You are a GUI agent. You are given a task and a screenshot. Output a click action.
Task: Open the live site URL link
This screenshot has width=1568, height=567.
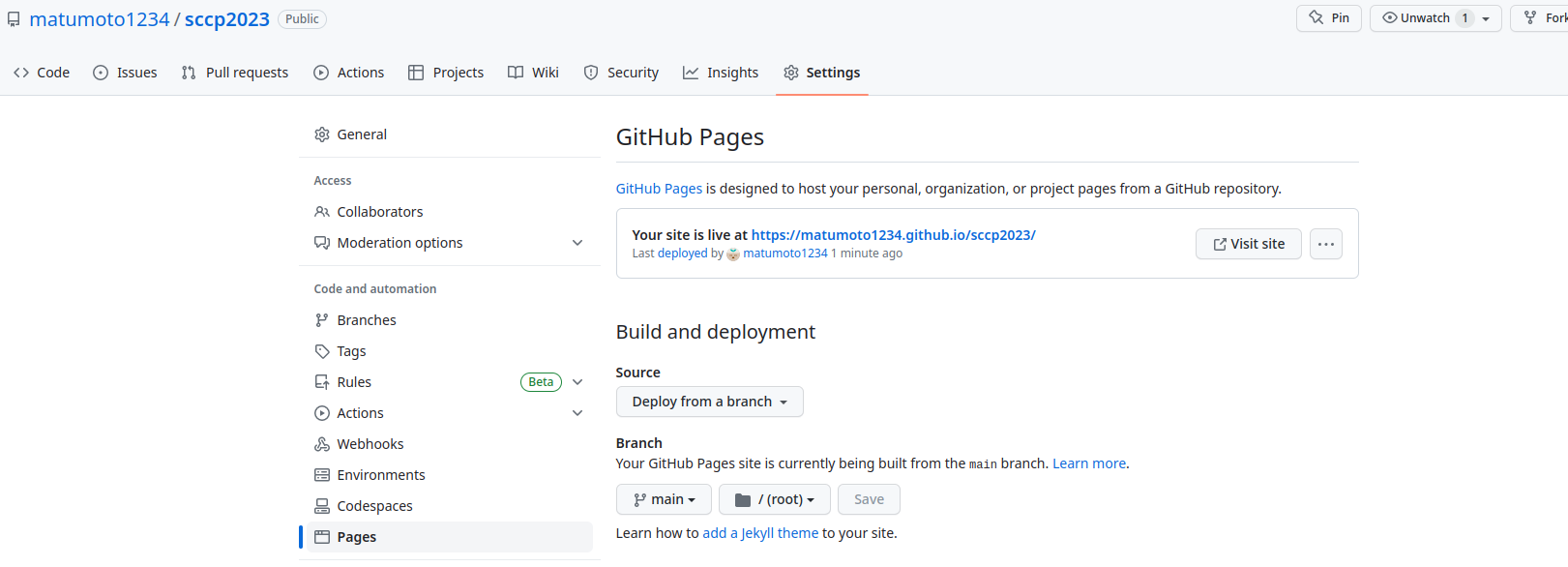tap(893, 235)
